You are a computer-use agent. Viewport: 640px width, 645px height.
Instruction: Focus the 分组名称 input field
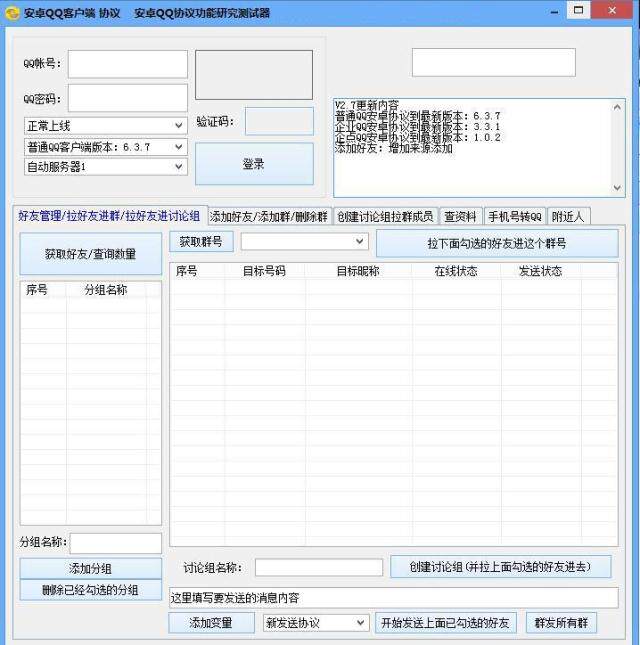tap(116, 543)
